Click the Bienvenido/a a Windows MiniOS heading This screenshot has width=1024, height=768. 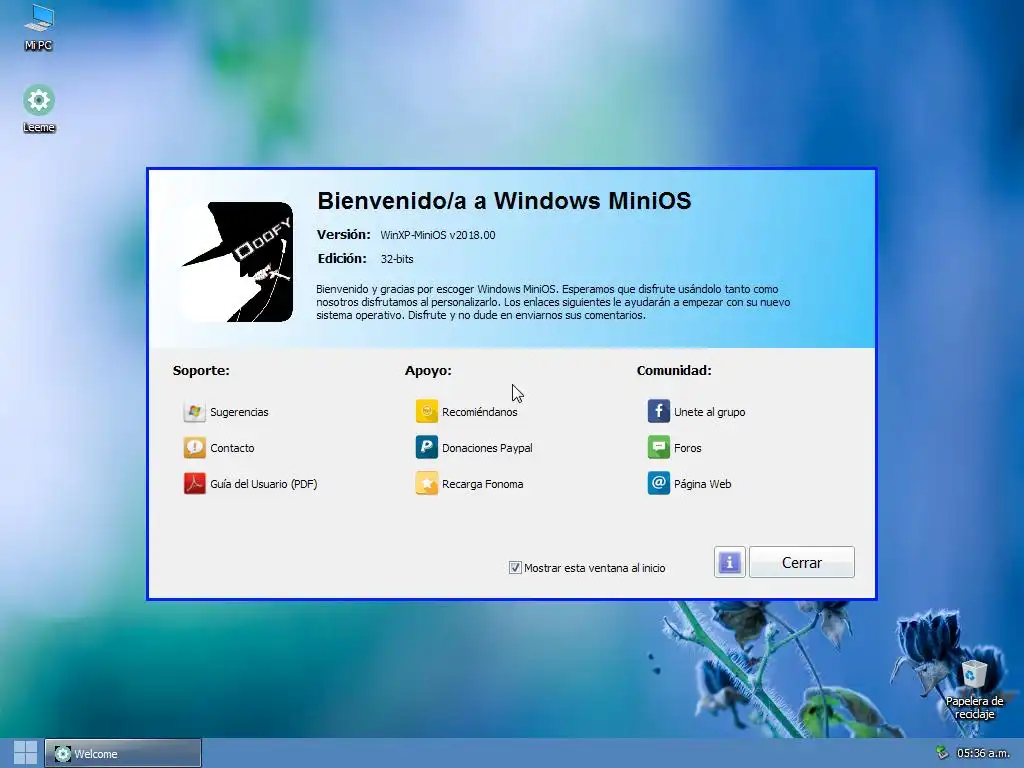pos(504,200)
